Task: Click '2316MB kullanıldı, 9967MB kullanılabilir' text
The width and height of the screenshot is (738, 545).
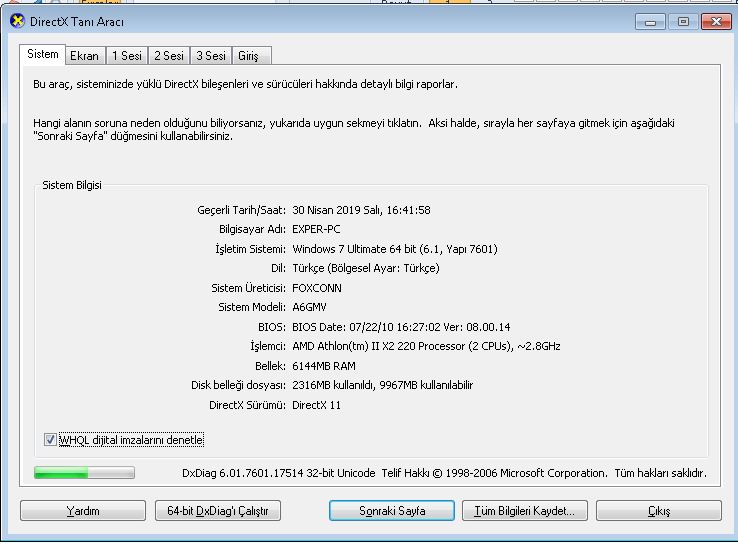Action: click(x=383, y=385)
